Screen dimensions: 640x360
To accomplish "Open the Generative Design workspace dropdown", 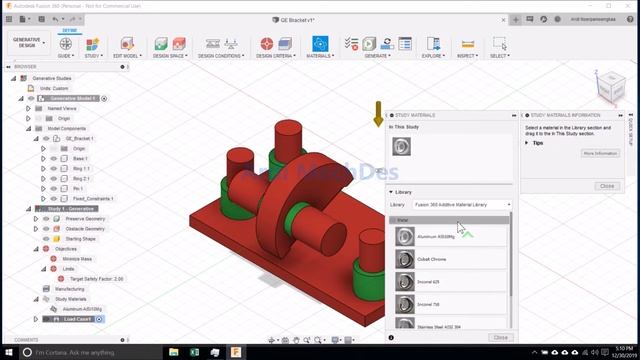I will coord(29,43).
